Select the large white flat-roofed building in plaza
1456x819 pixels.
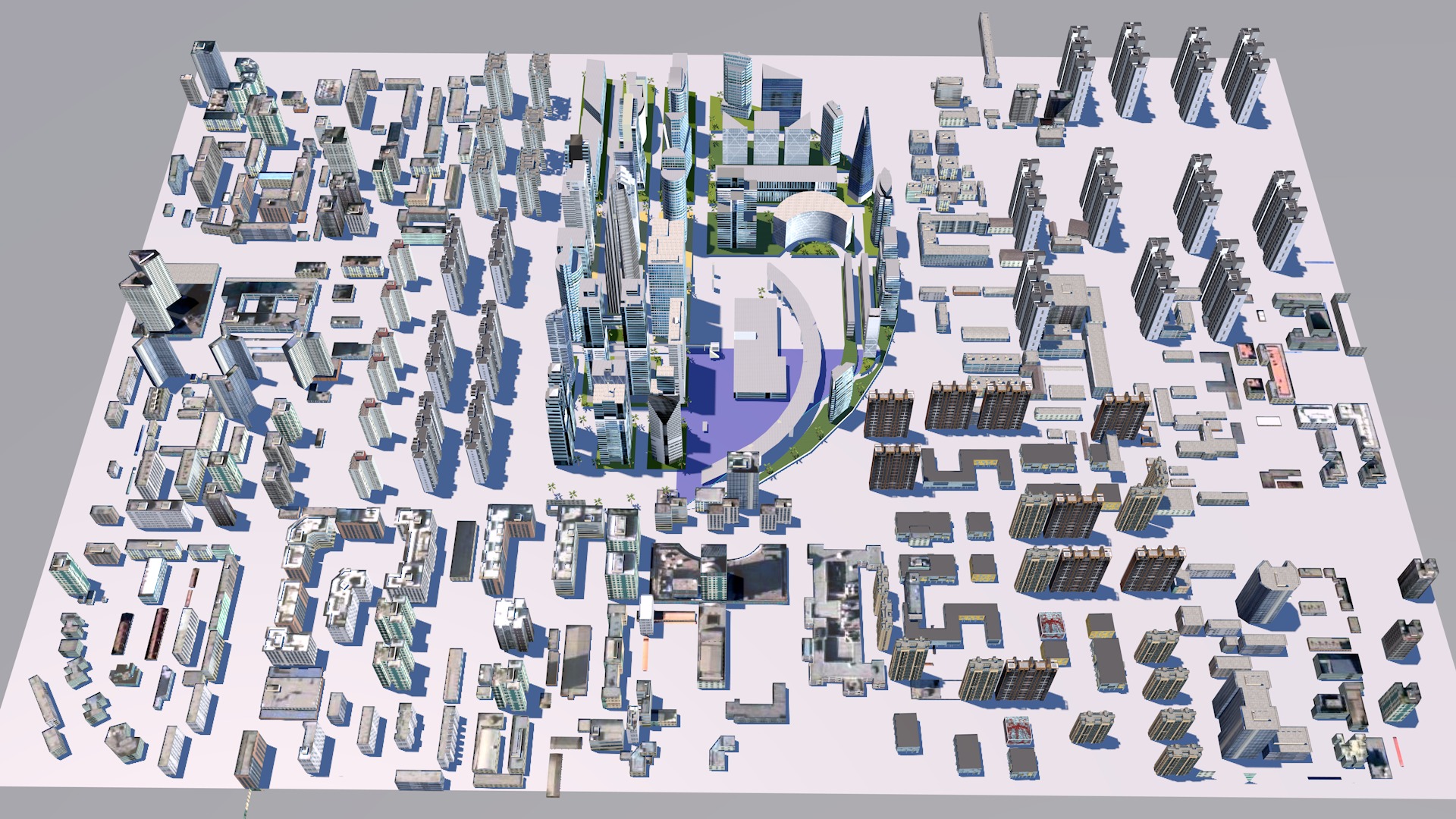[x=761, y=347]
